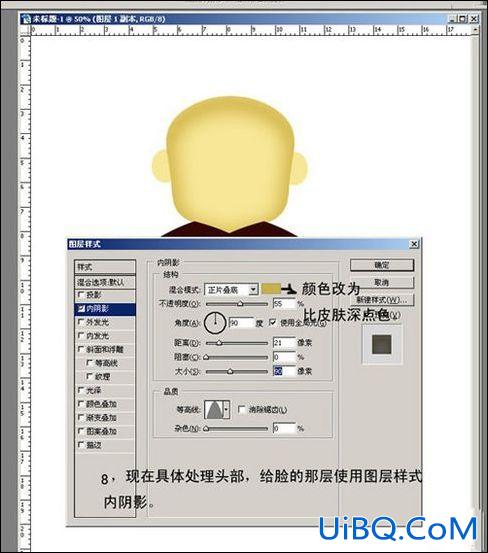488x553 pixels.
Task: Enable the 图案叠加 pattern overlay checkbox
Action: pyautogui.click(x=81, y=431)
